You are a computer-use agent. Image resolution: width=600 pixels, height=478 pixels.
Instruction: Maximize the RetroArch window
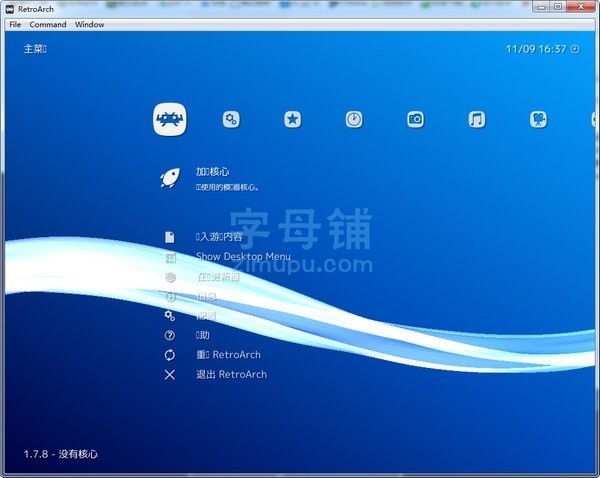tap(558, 7)
